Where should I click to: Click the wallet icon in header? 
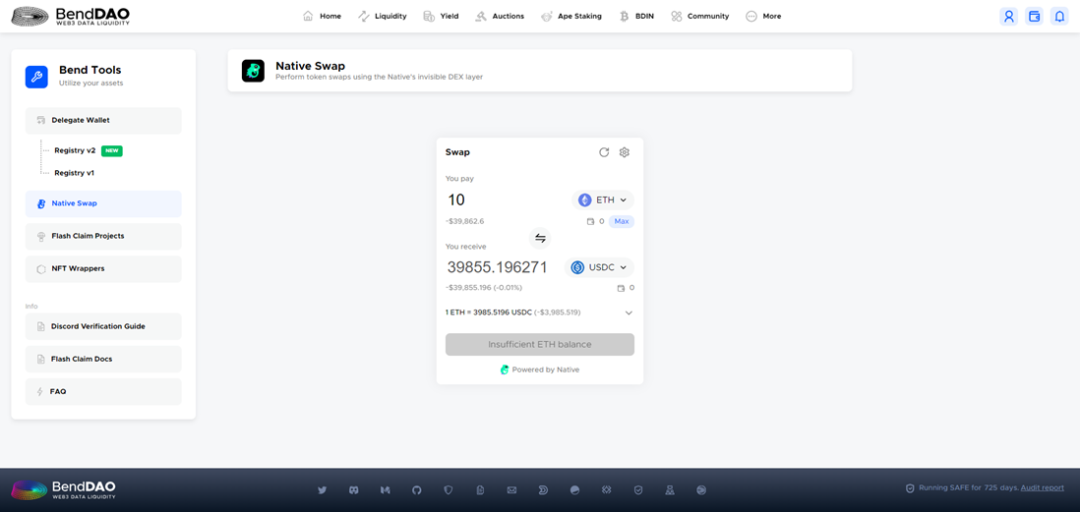(x=1034, y=16)
